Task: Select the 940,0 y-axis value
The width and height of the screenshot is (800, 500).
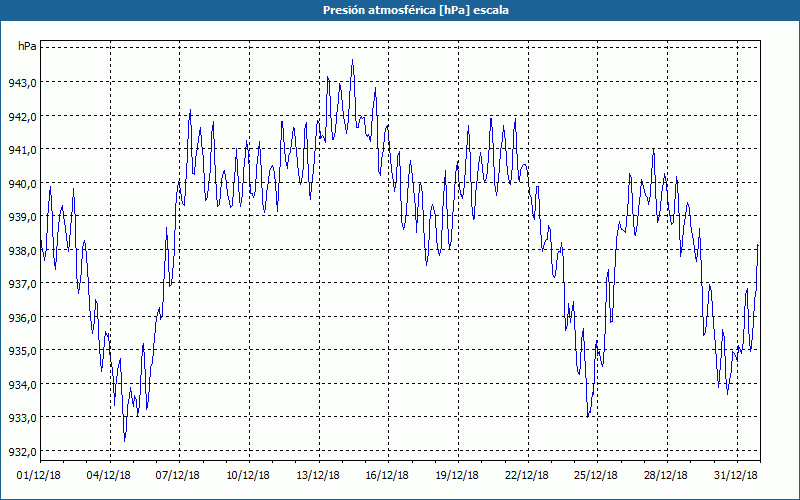Action: coord(22,184)
